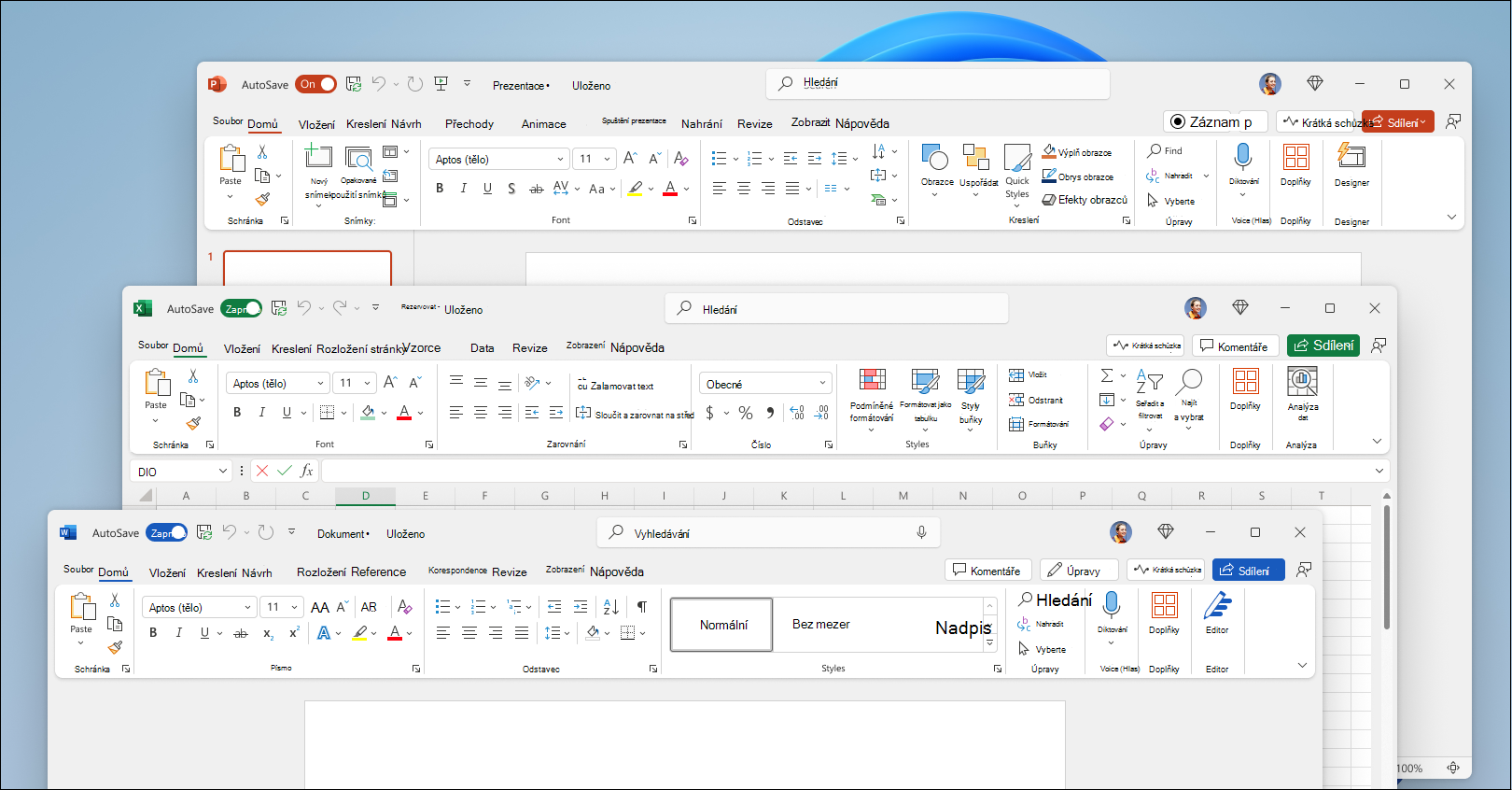This screenshot has height=790, width=1512.
Task: Click Sdílení button in Excel
Action: [x=1323, y=346]
